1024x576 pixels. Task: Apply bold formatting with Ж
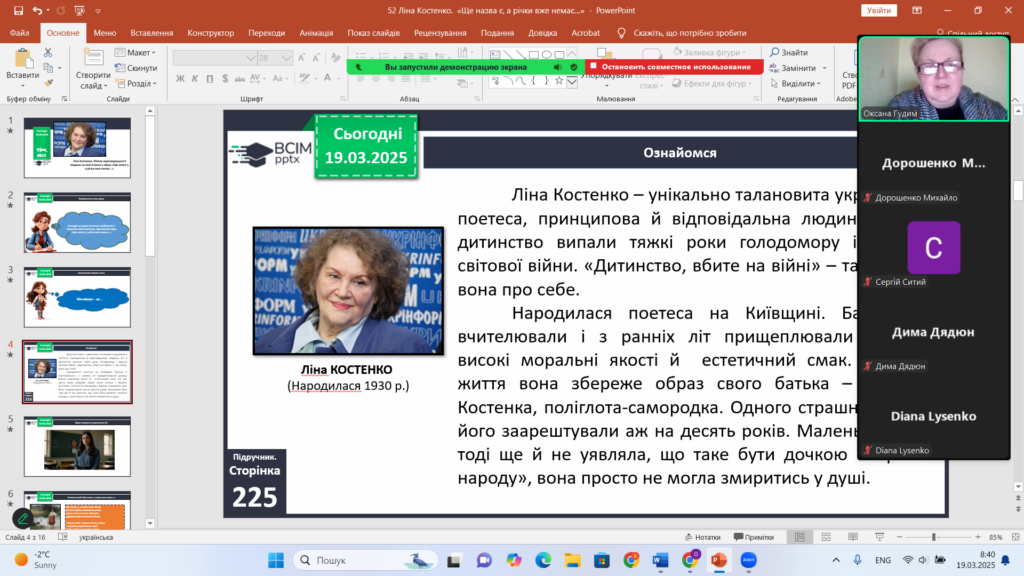(x=180, y=79)
